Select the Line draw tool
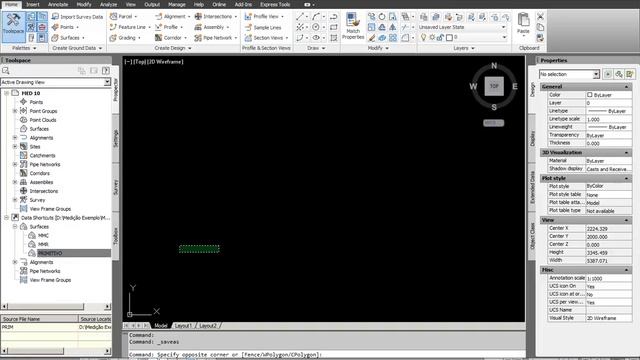 [300, 16]
